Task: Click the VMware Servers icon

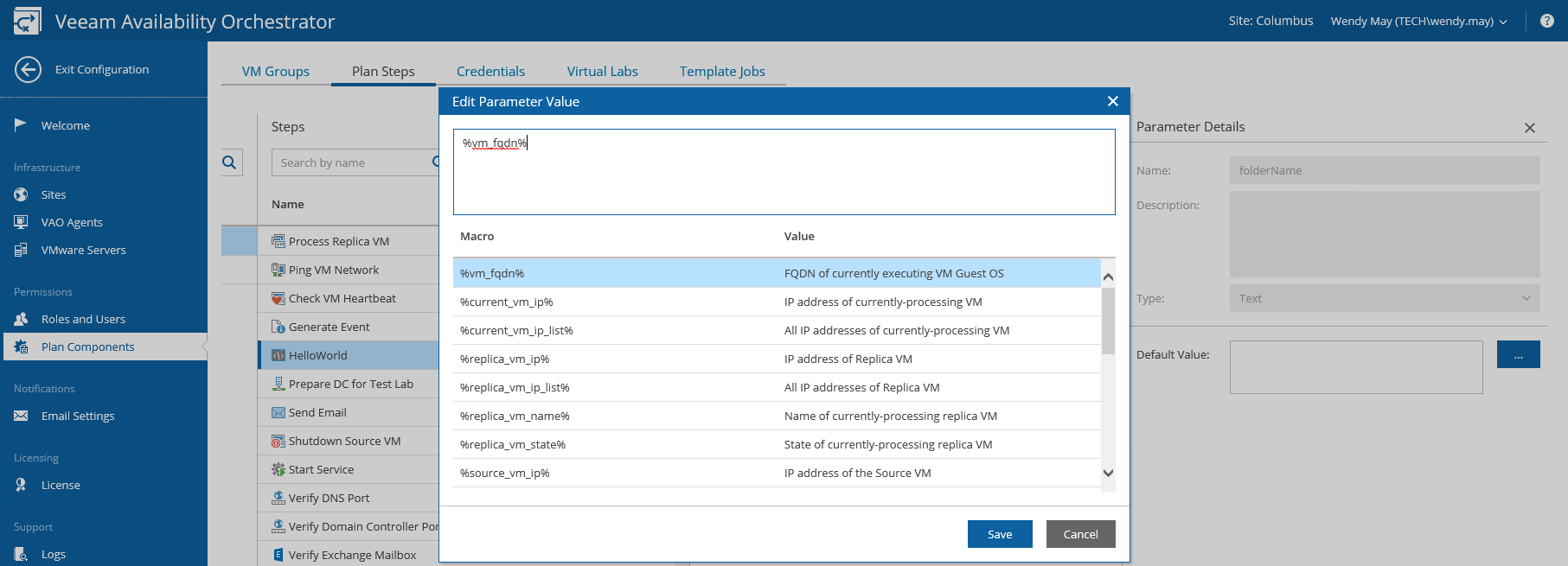Action: click(21, 250)
